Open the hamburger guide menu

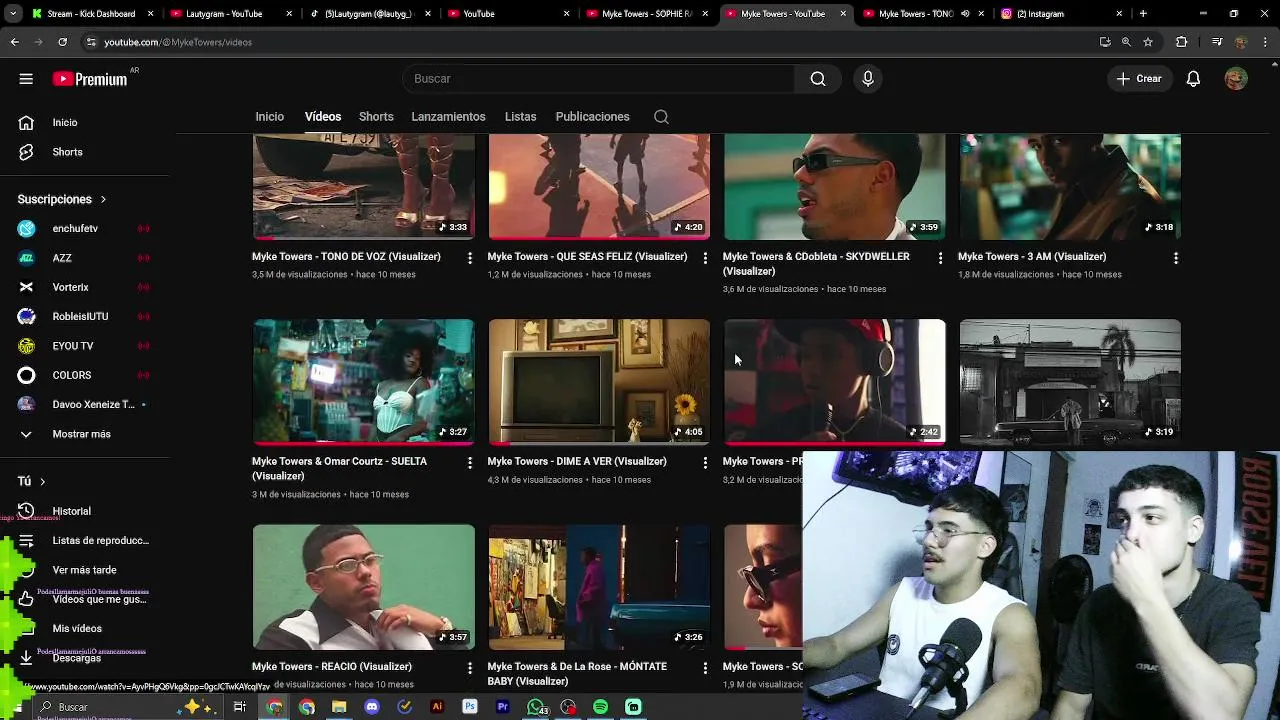coord(26,79)
